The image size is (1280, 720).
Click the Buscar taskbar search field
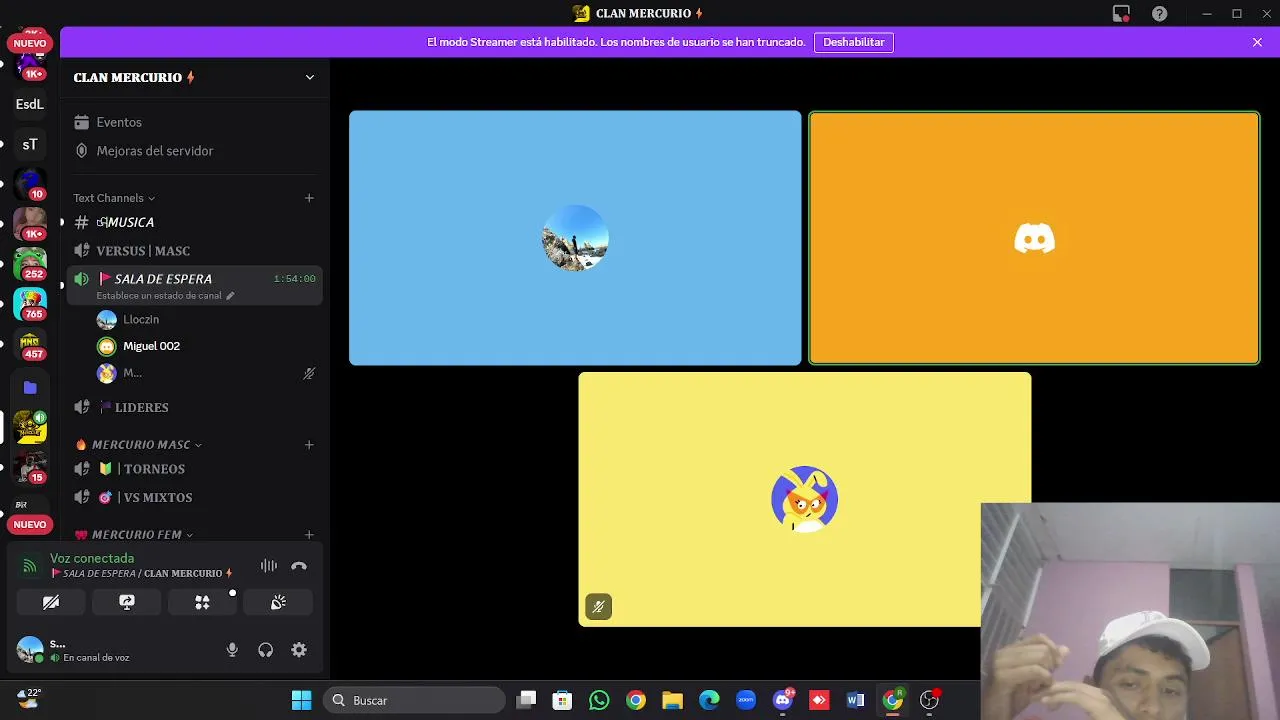pos(415,701)
